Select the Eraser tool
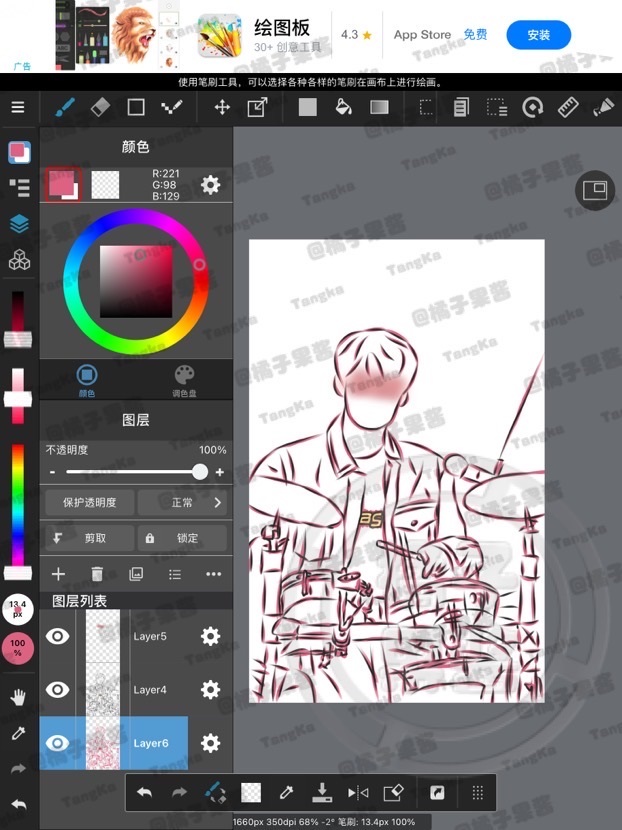The height and width of the screenshot is (830, 622). click(100, 107)
